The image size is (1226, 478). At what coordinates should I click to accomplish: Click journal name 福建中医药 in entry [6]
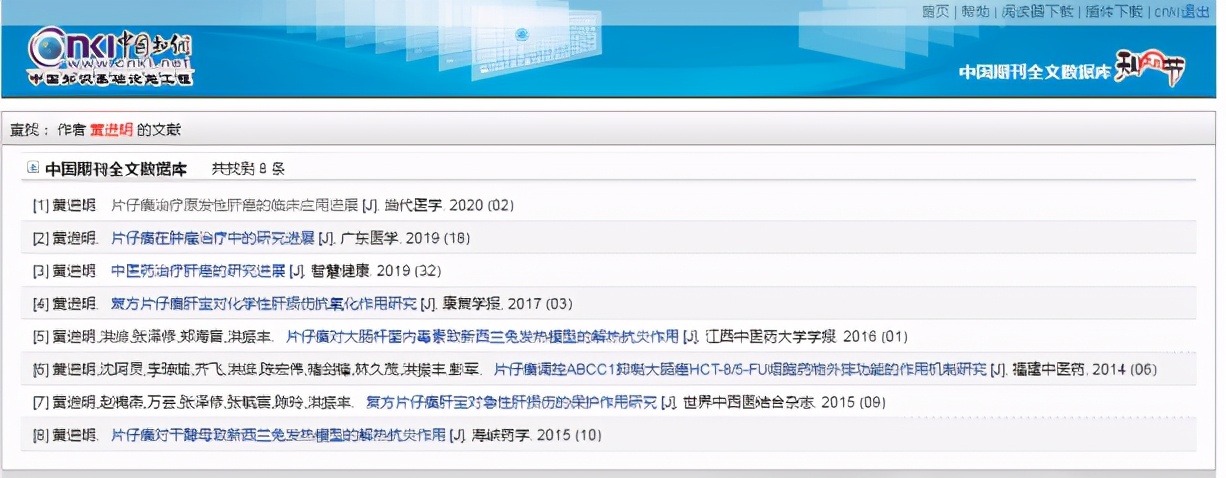[1050, 370]
